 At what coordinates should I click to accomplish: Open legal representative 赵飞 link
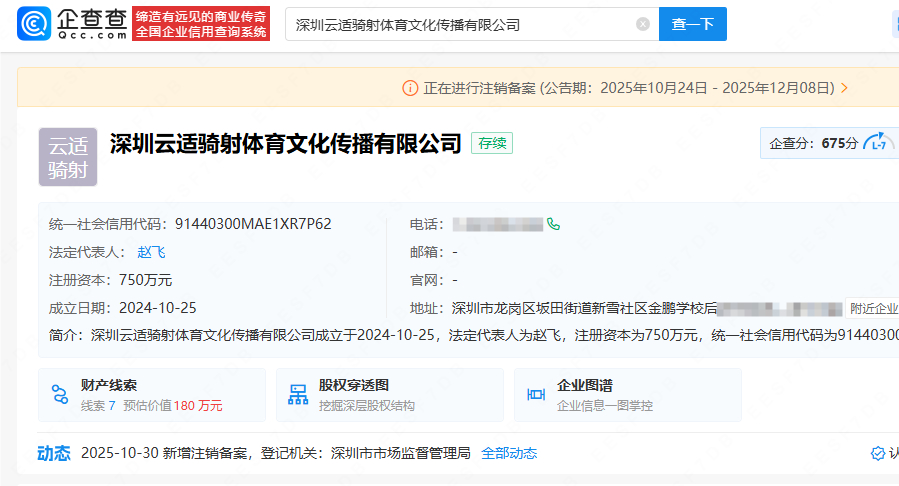[151, 252]
